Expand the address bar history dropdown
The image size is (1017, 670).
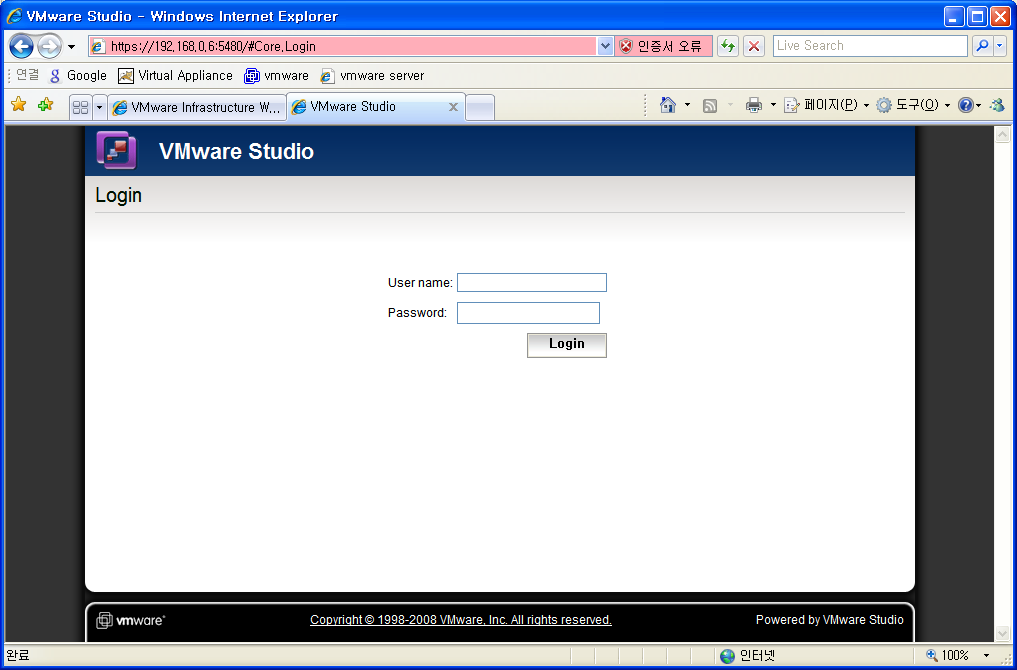pyautogui.click(x=605, y=46)
